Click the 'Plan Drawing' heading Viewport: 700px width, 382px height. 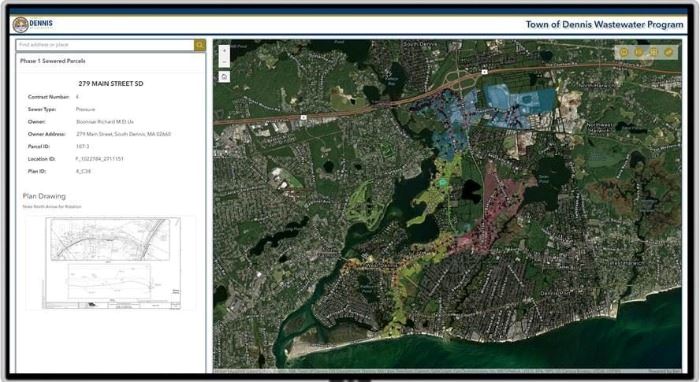(x=44, y=196)
